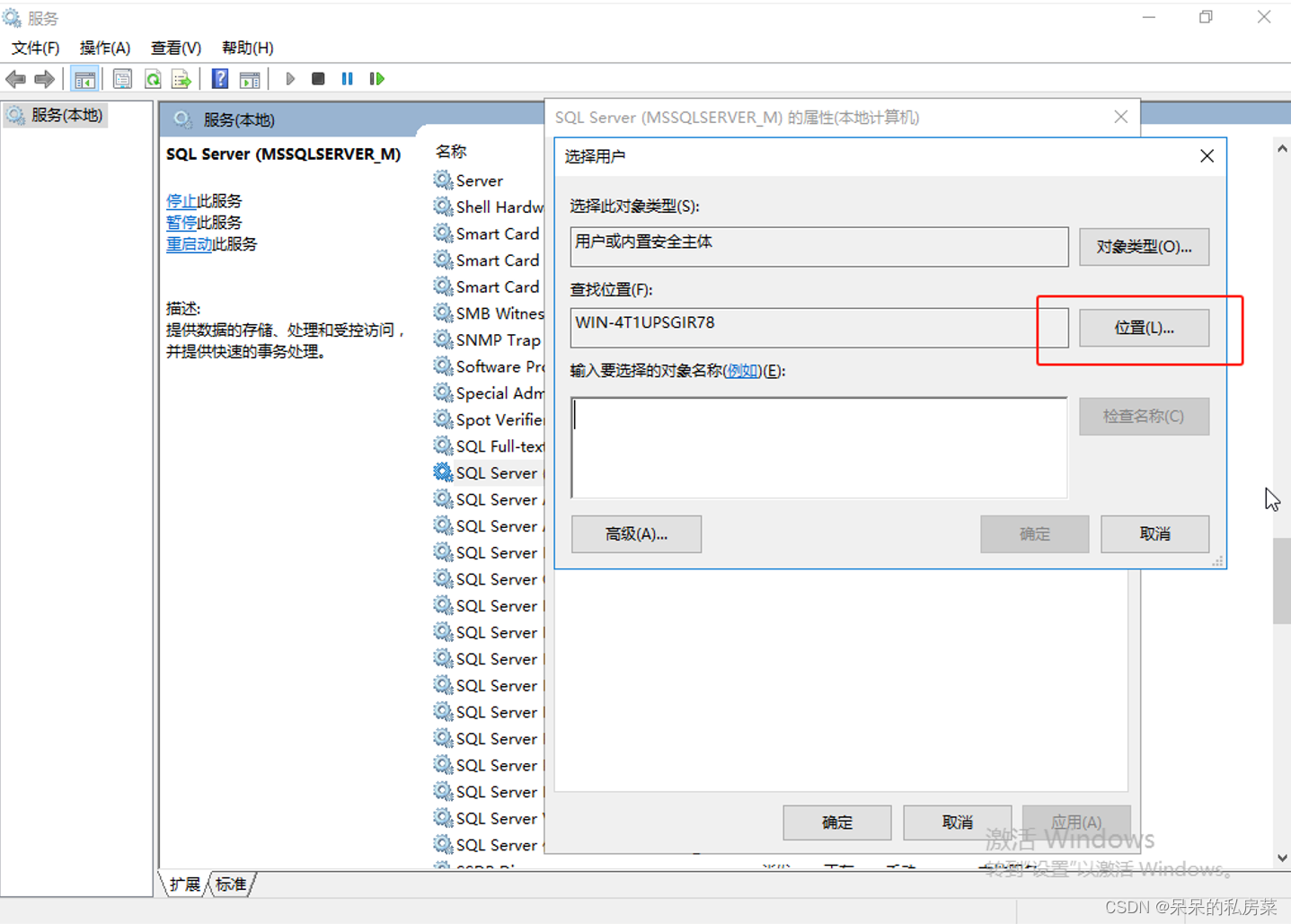Click the object type field 用户或内置安全主体
Image resolution: width=1291 pixels, height=924 pixels.
click(819, 247)
